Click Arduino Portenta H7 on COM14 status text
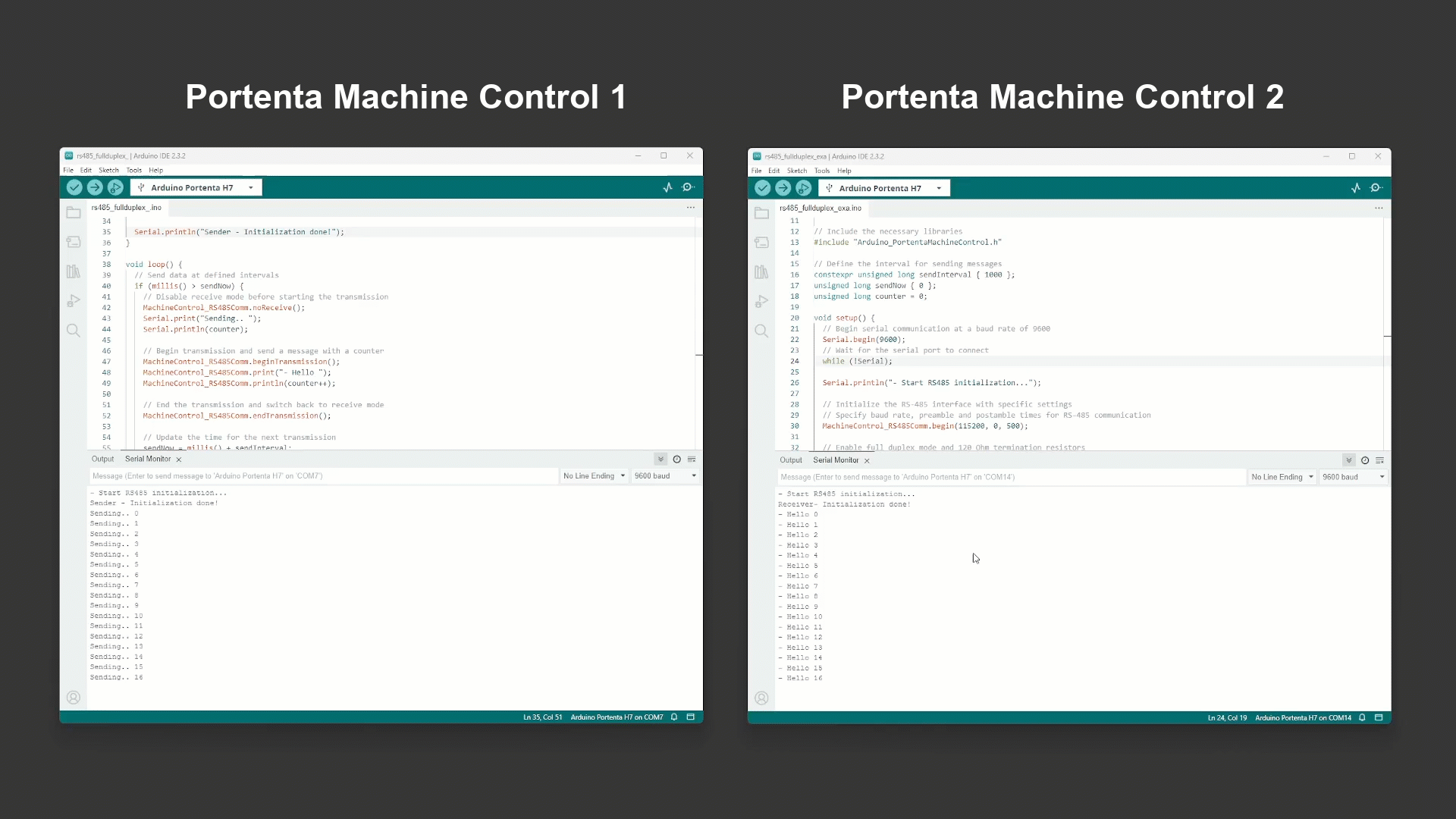Image resolution: width=1456 pixels, height=819 pixels. (1303, 718)
